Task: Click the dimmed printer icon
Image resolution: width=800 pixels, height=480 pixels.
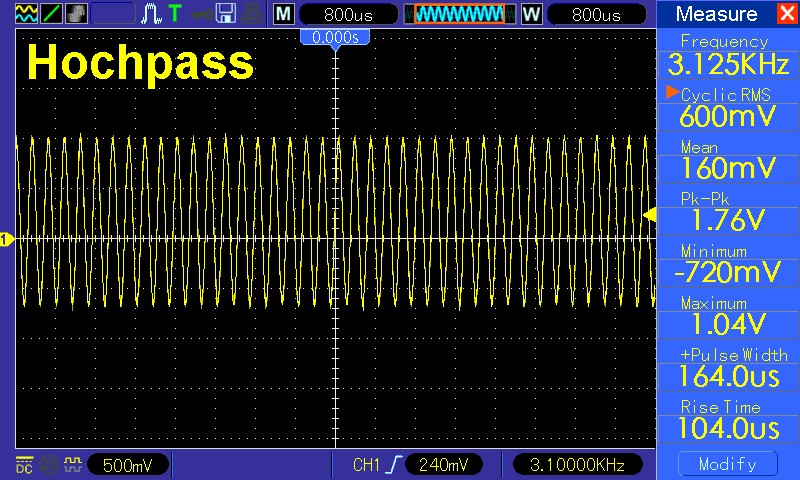Action: [252, 14]
